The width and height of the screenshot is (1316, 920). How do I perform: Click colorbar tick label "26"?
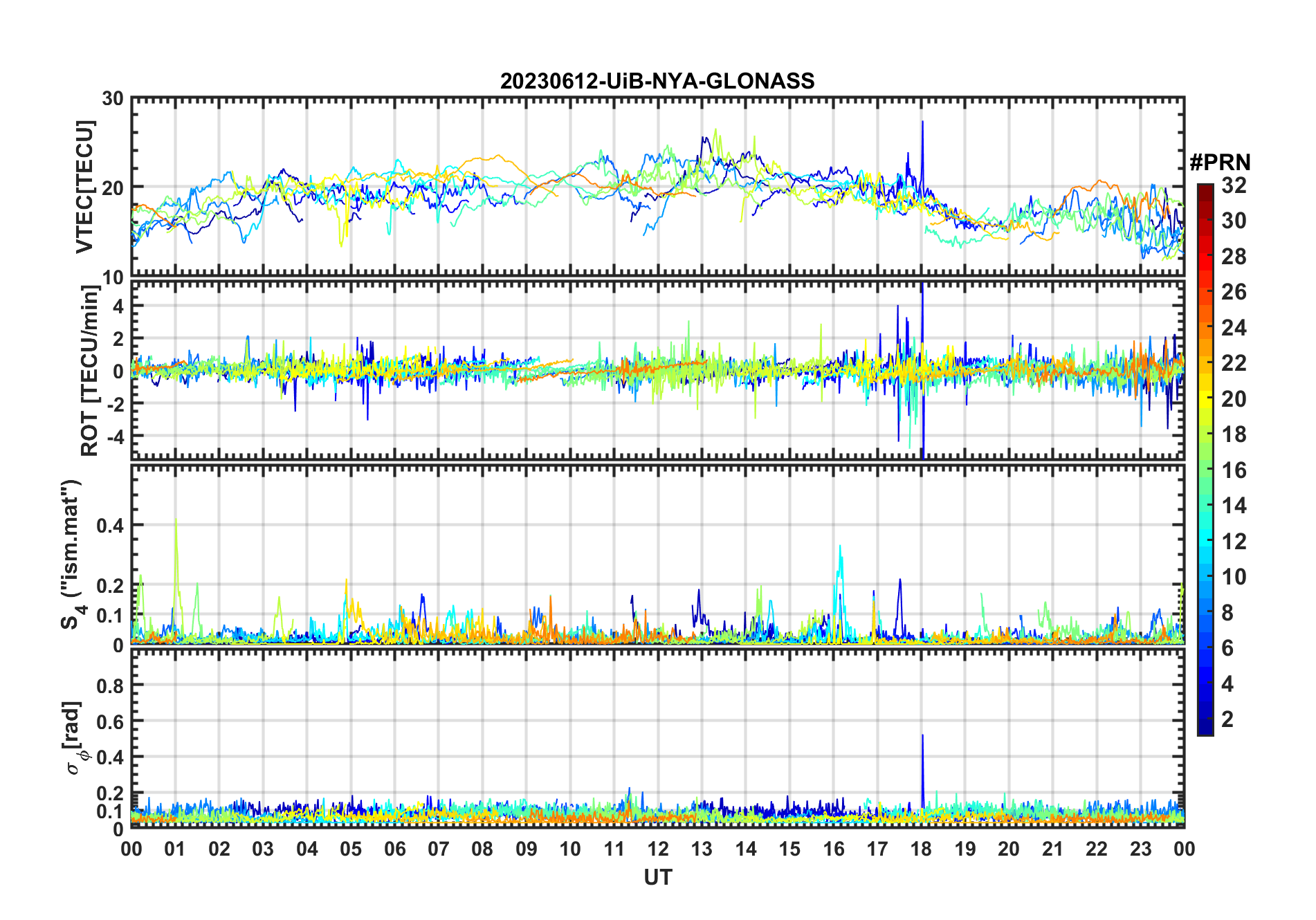point(1234,292)
